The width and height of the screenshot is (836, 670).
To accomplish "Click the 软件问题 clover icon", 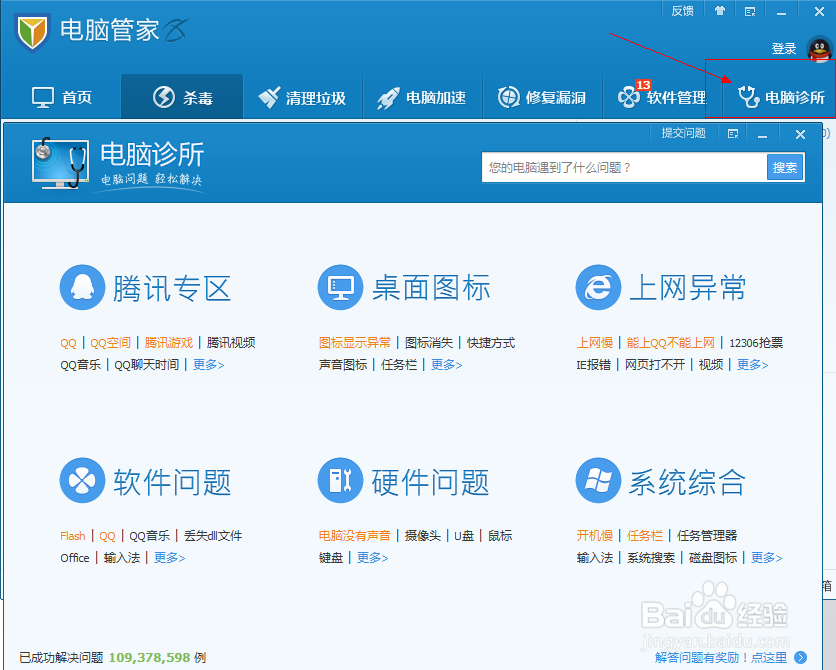I will coord(82,480).
